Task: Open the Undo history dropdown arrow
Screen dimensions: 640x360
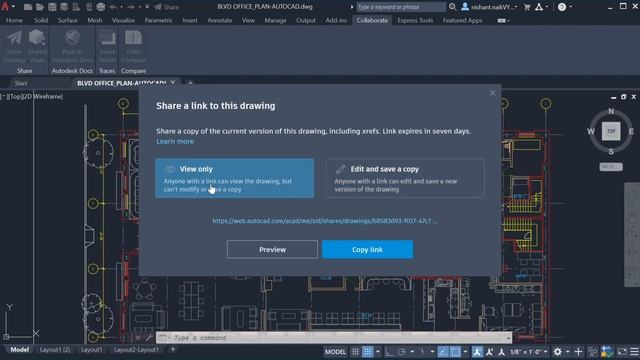Action: pos(122,7)
